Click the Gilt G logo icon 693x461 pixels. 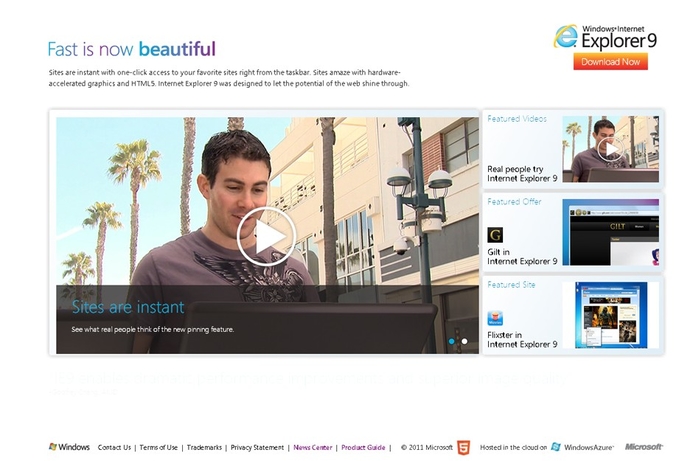[495, 235]
